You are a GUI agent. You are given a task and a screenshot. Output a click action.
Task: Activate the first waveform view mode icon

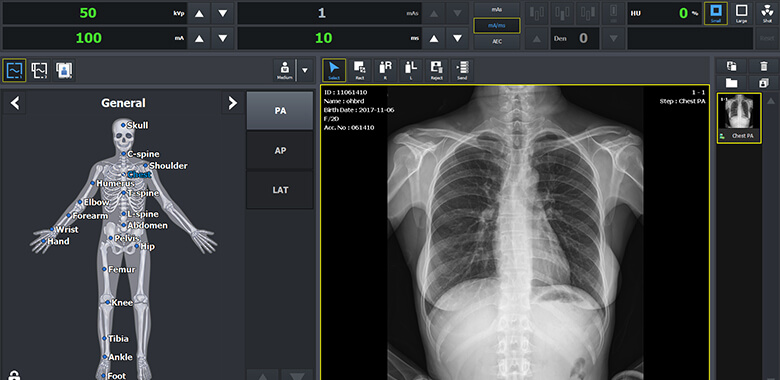tap(14, 70)
